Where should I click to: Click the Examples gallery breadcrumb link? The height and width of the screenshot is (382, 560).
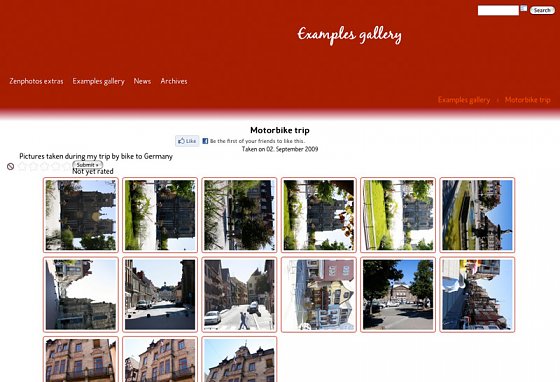464,100
